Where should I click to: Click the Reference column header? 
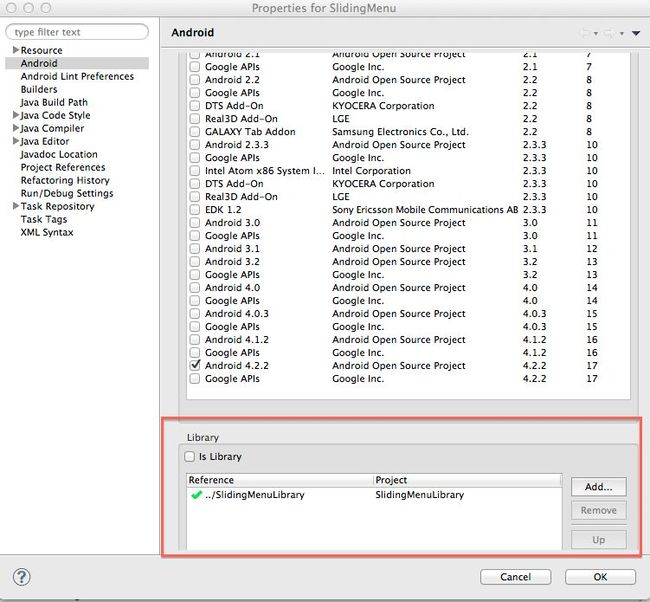(280, 480)
